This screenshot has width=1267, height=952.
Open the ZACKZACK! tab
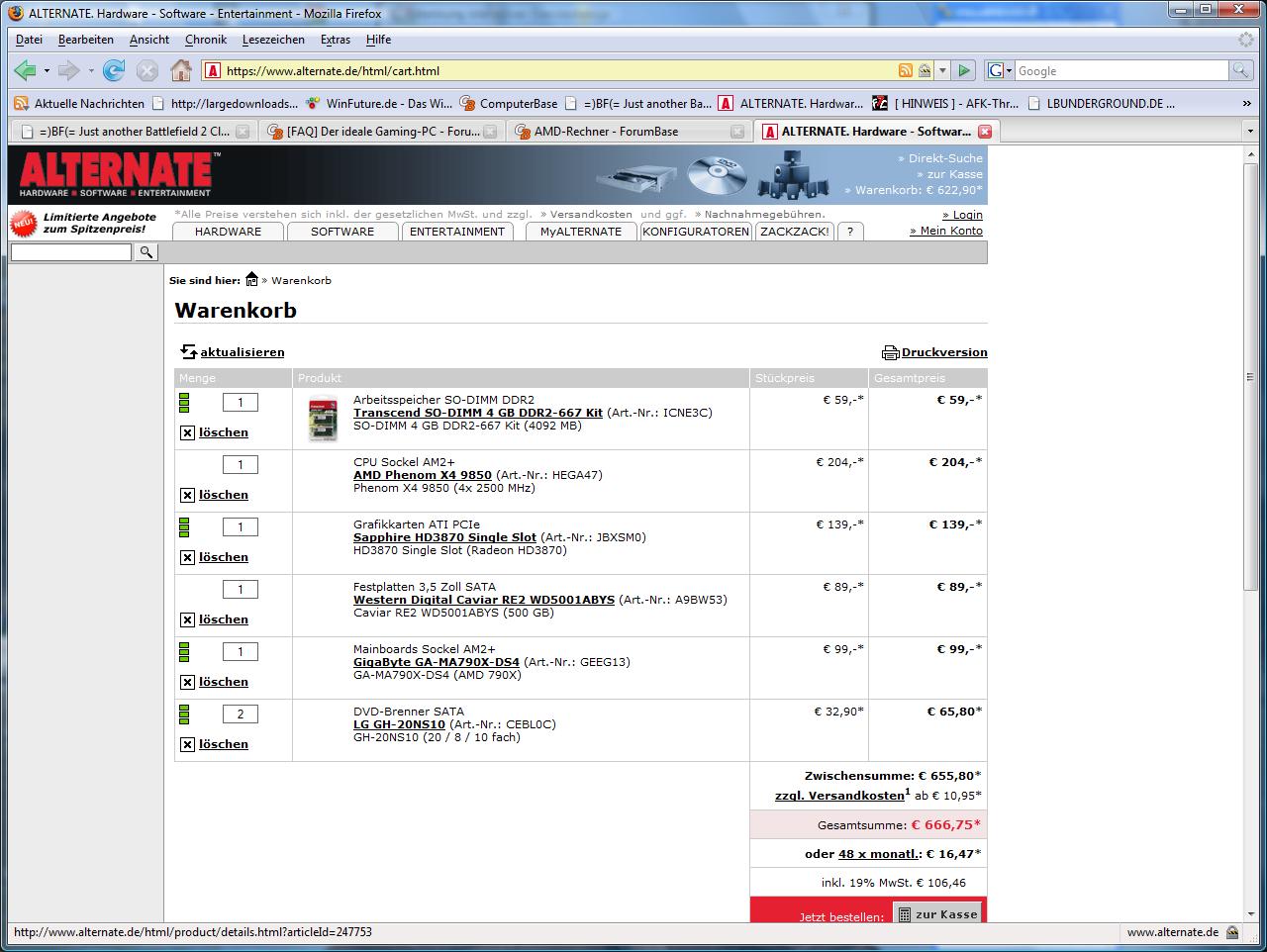click(795, 232)
